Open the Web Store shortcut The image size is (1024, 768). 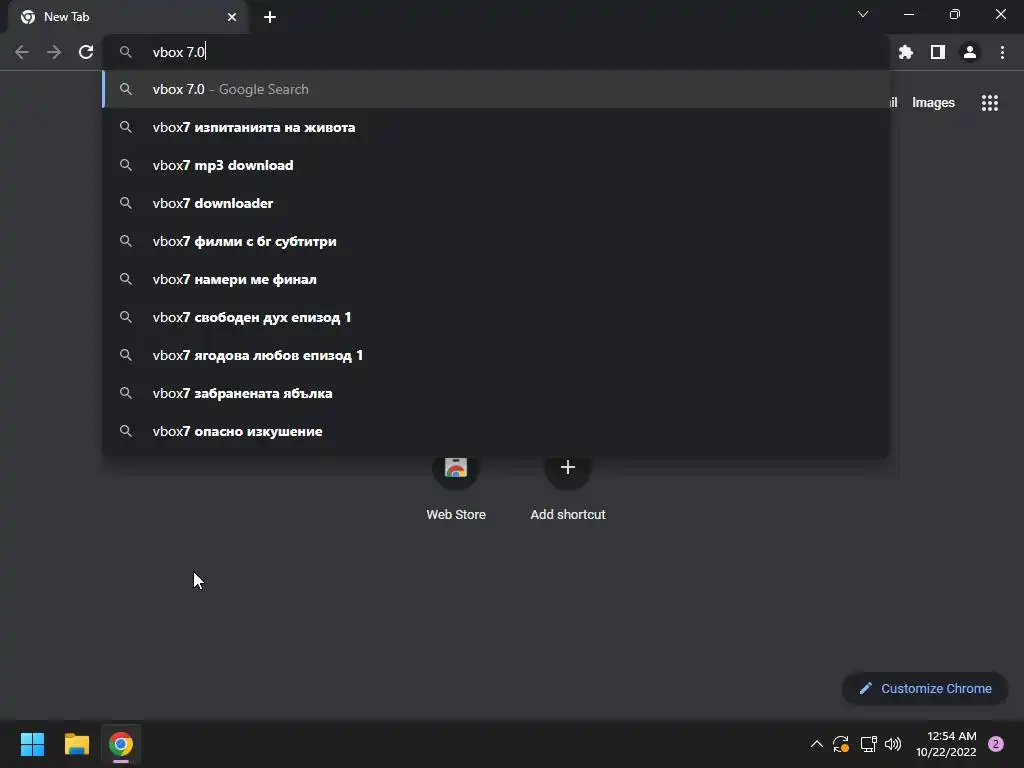pyautogui.click(x=456, y=487)
